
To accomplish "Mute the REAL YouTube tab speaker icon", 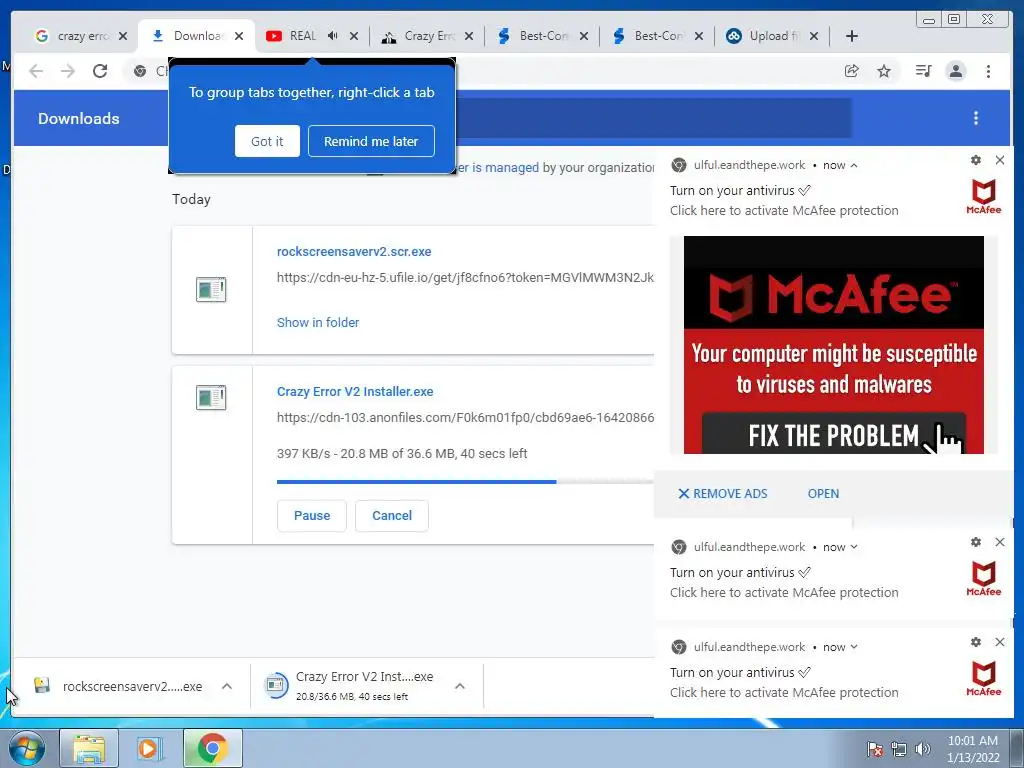I will 332,36.
